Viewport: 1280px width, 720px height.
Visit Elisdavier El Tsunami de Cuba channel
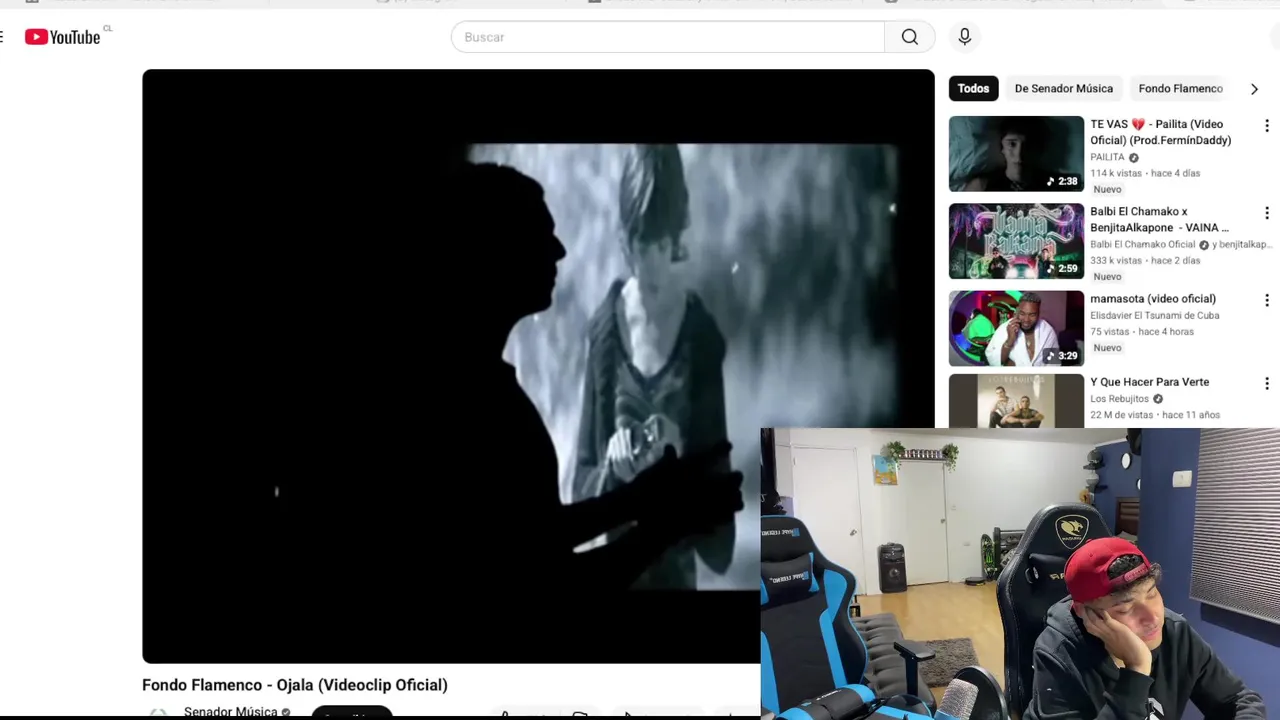1154,315
